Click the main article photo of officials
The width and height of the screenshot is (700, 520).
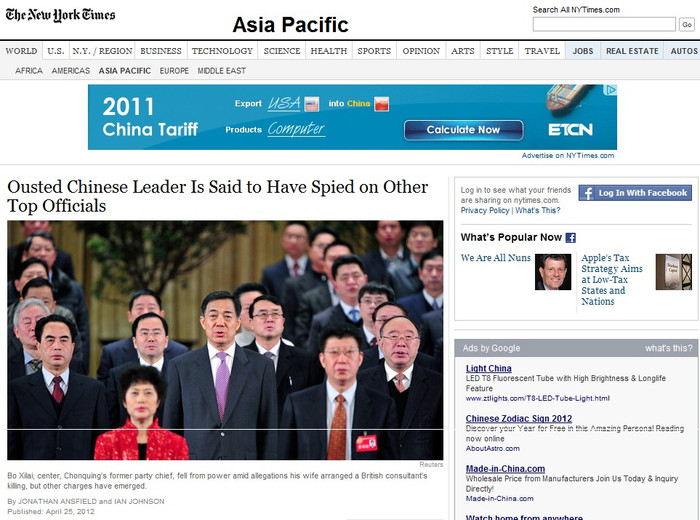[x=225, y=340]
